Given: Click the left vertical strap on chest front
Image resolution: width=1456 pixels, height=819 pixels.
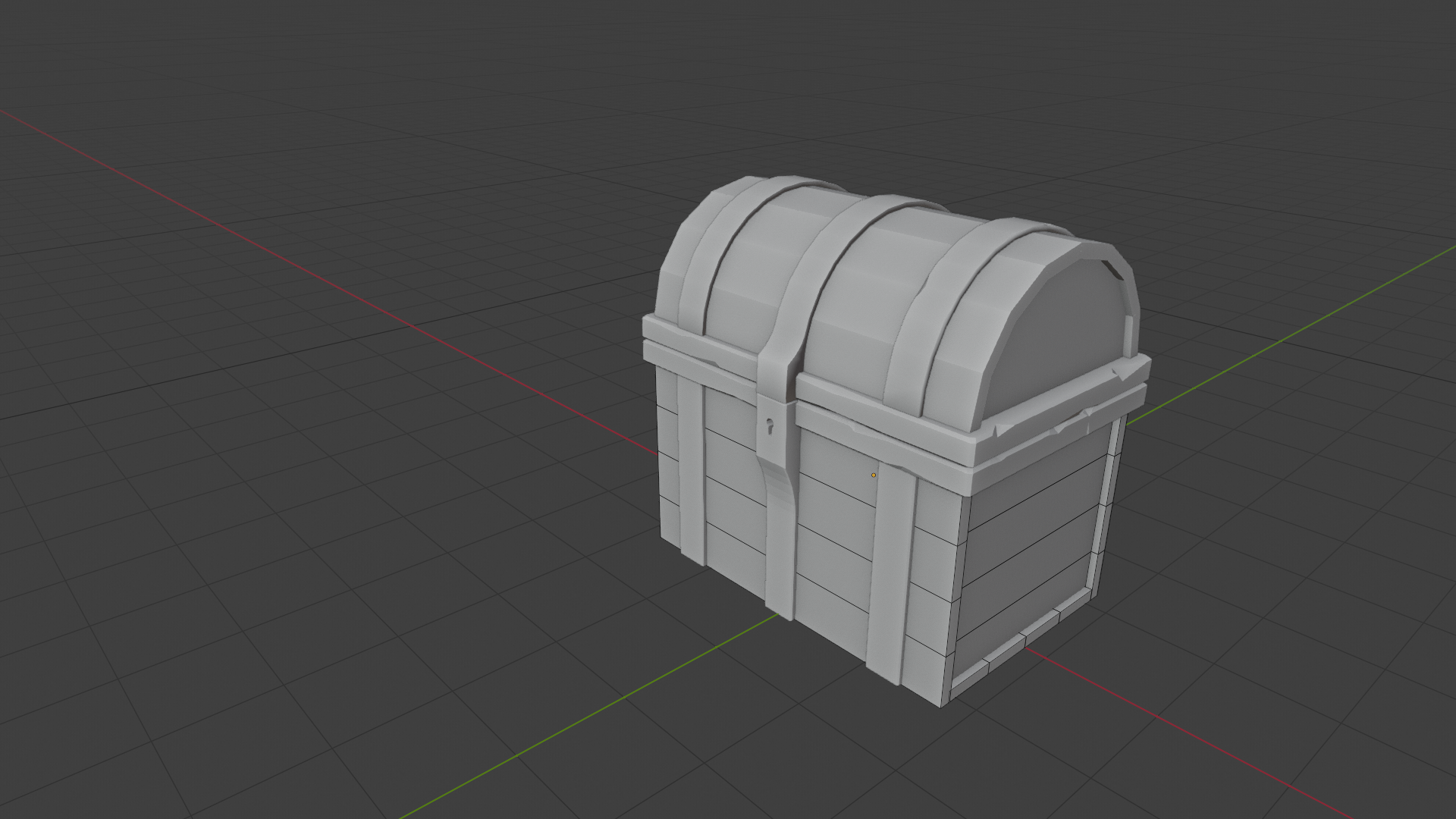Looking at the screenshot, I should [x=692, y=470].
